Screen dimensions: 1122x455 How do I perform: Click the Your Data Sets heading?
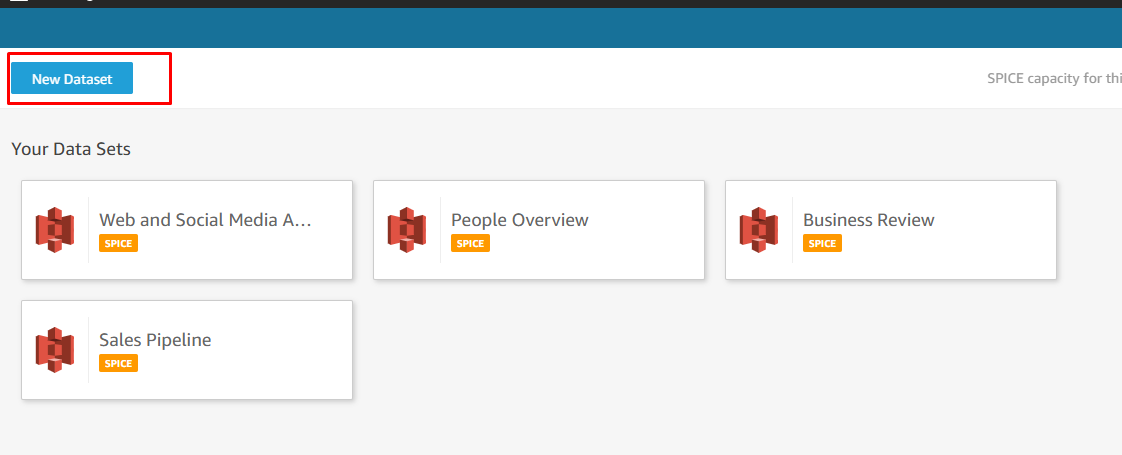coord(71,149)
